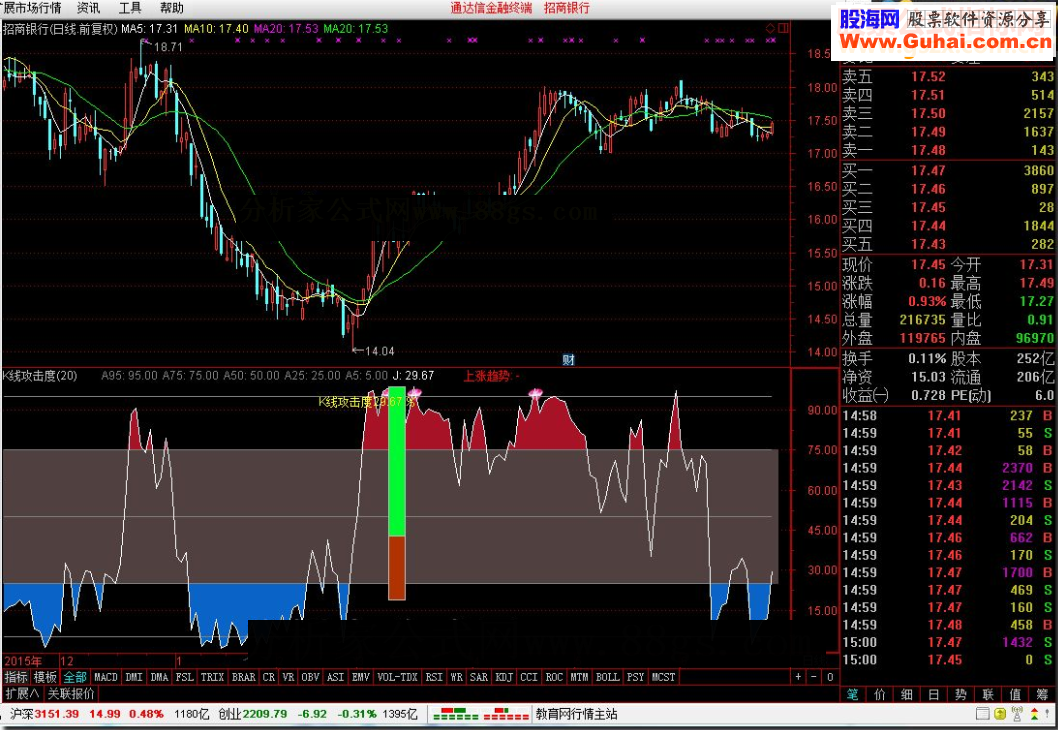The width and height of the screenshot is (1058, 730).
Task: Switch indicator to WR
Action: point(457,677)
